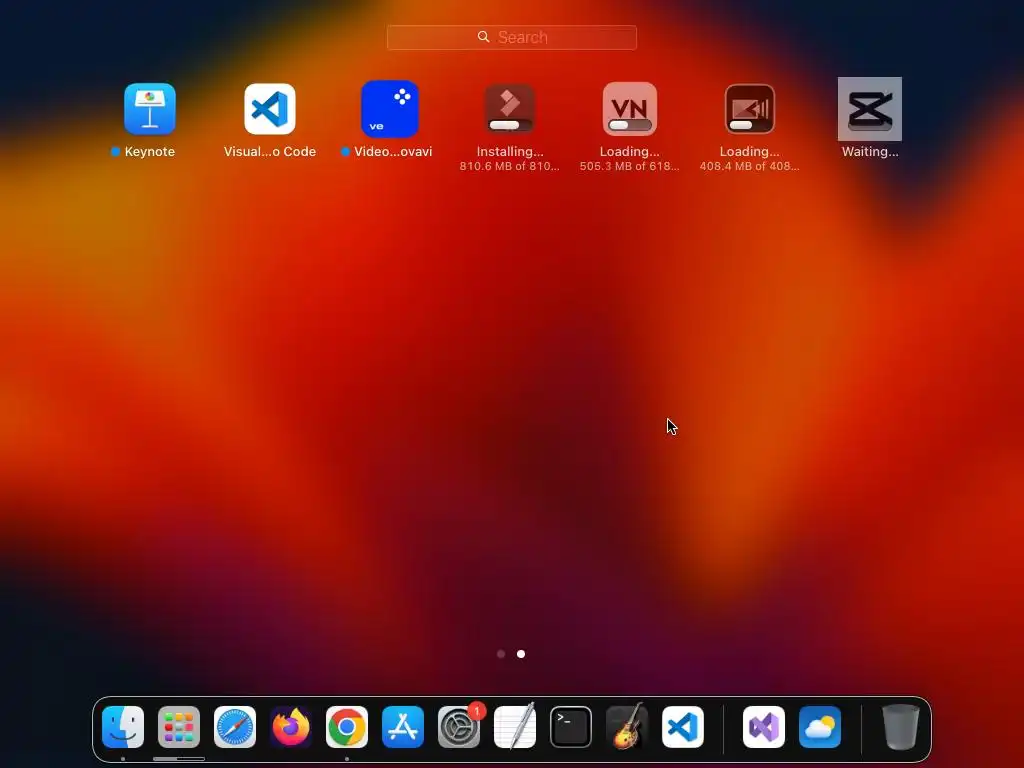1024x768 pixels.
Task: Click the Keynote label text
Action: tap(150, 152)
